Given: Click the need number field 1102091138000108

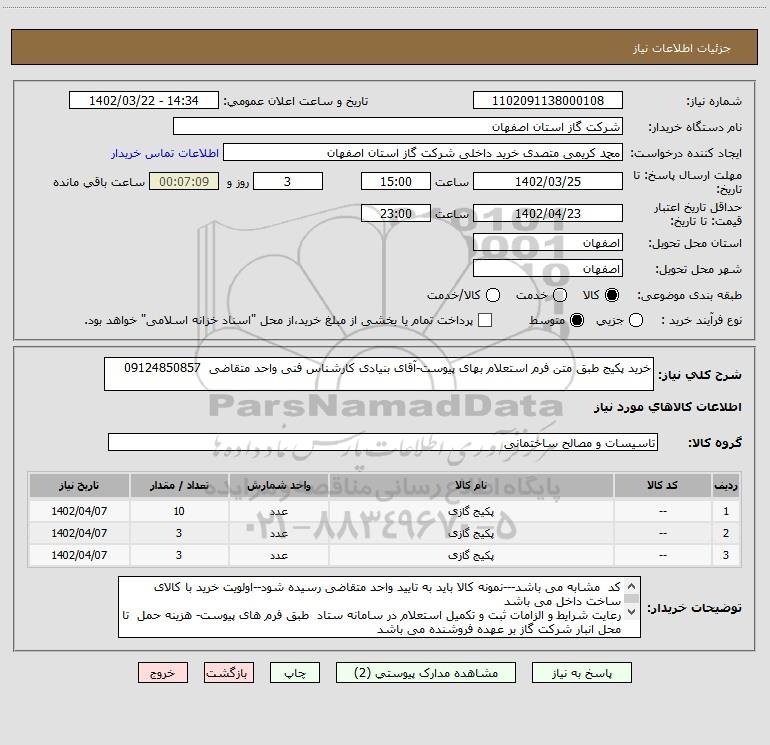Looking at the screenshot, I should click(x=548, y=100).
